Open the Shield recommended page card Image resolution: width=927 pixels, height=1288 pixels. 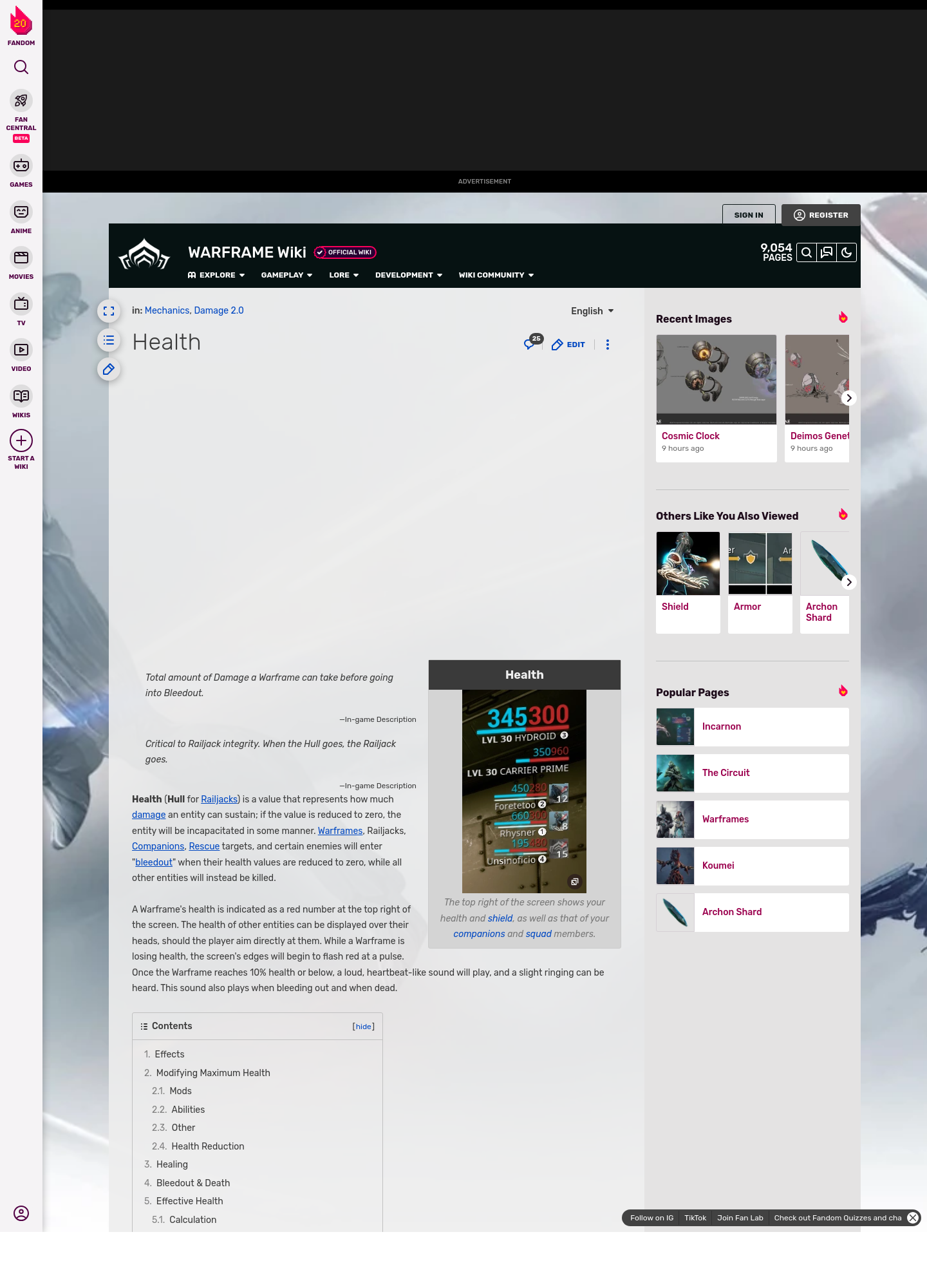688,582
